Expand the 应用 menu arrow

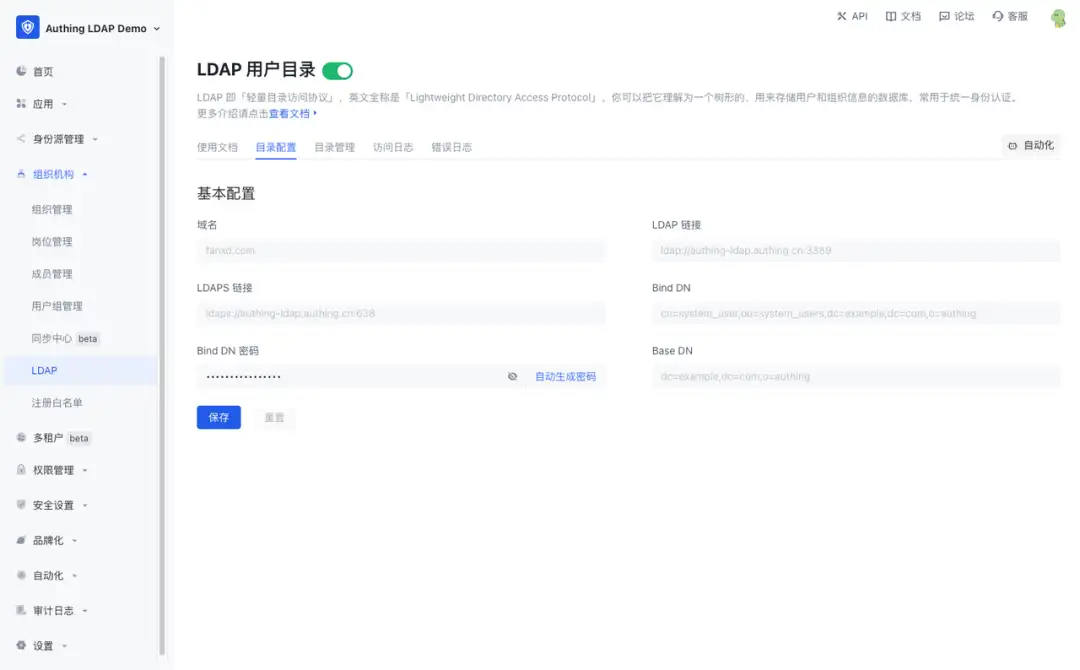[65, 104]
